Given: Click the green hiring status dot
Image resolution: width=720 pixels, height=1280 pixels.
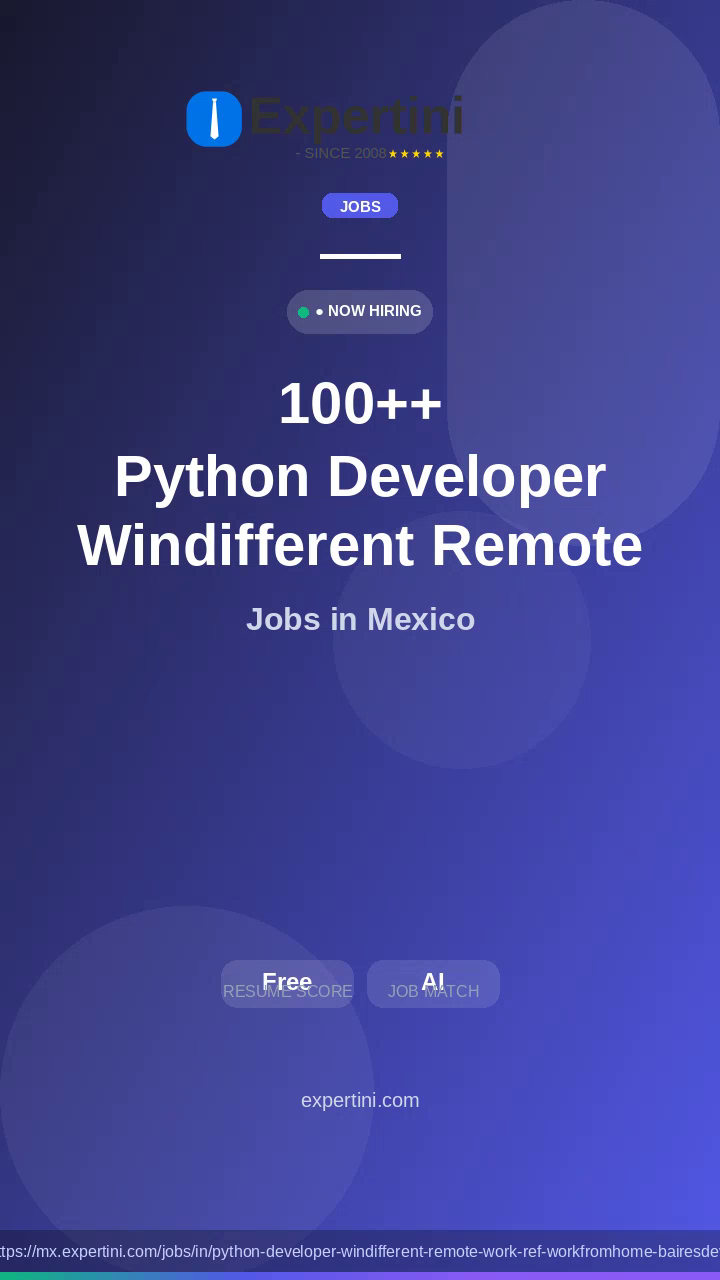Looking at the screenshot, I should click(303, 312).
